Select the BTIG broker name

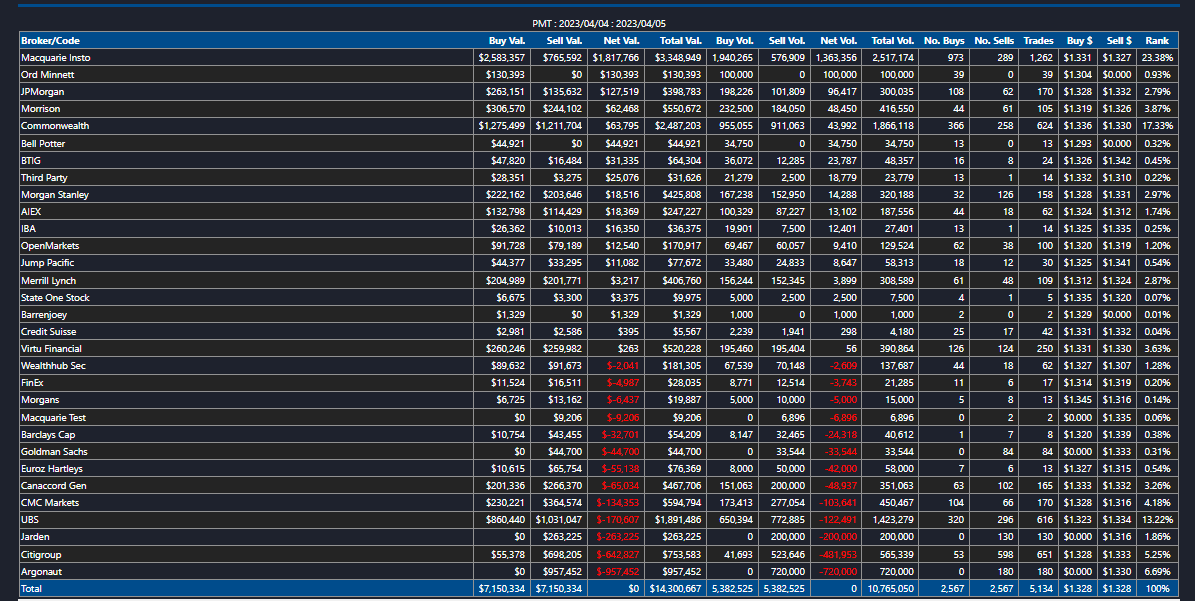coord(31,161)
